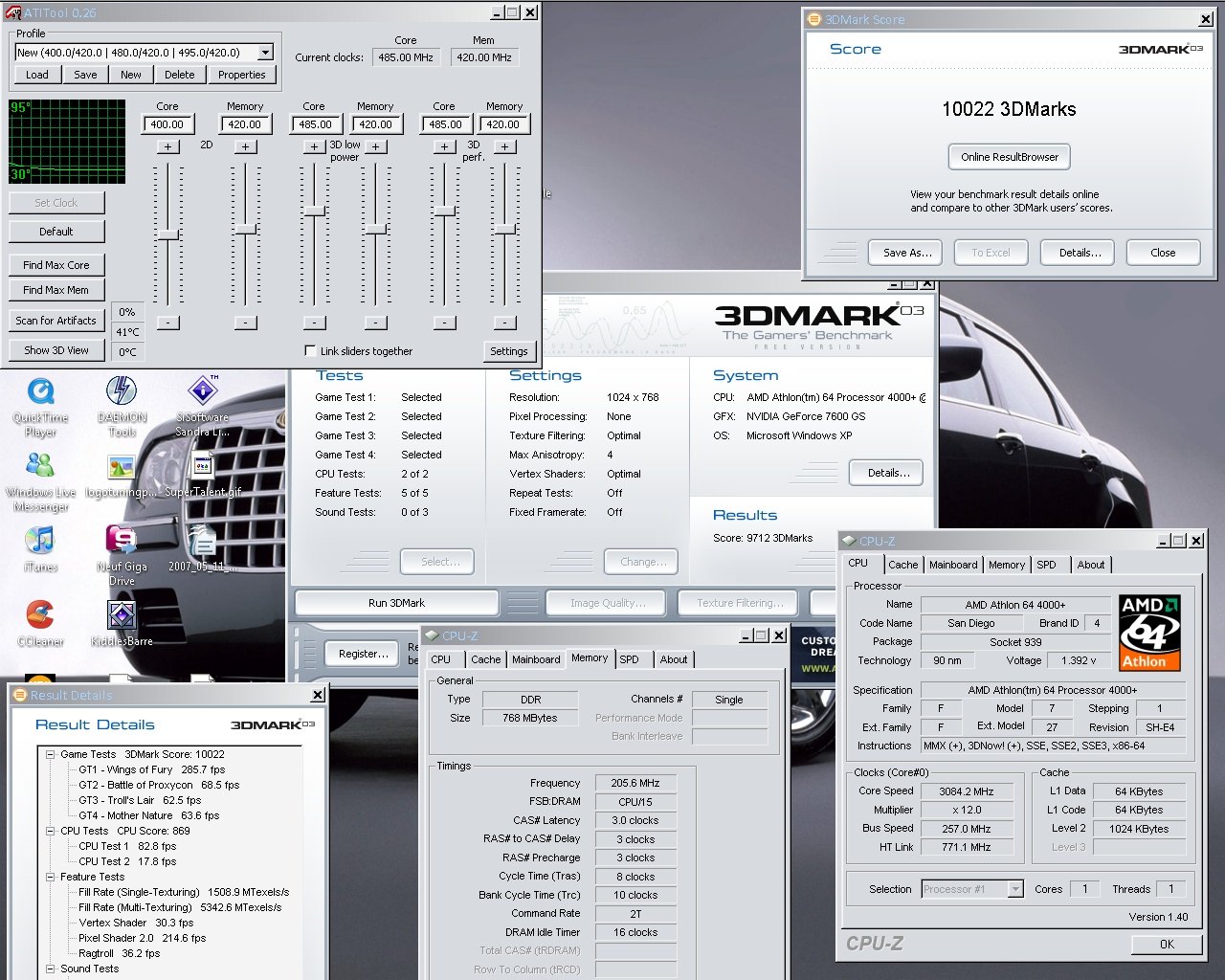The width and height of the screenshot is (1225, 980).
Task: Click the ATITool temperature graph
Action: click(67, 141)
